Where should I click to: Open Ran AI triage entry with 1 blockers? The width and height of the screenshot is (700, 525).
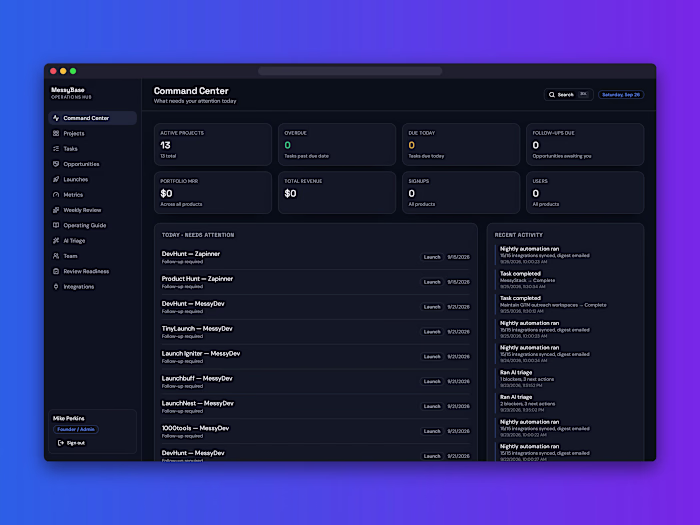tap(565, 379)
